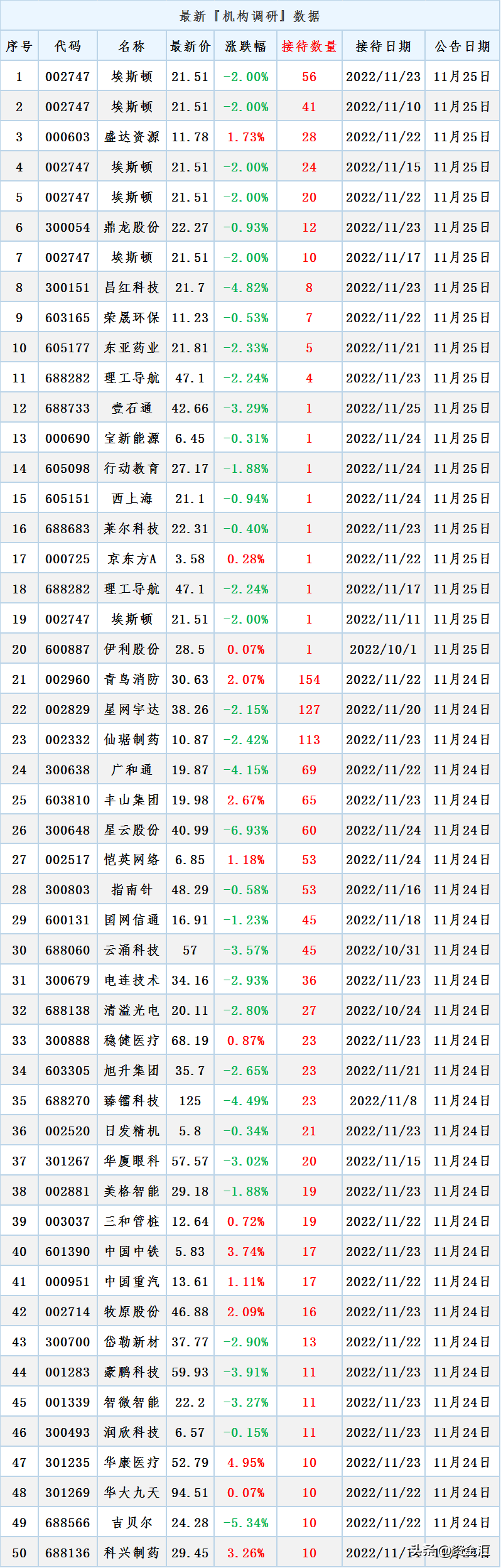Click stock name 行动教育

click(132, 468)
